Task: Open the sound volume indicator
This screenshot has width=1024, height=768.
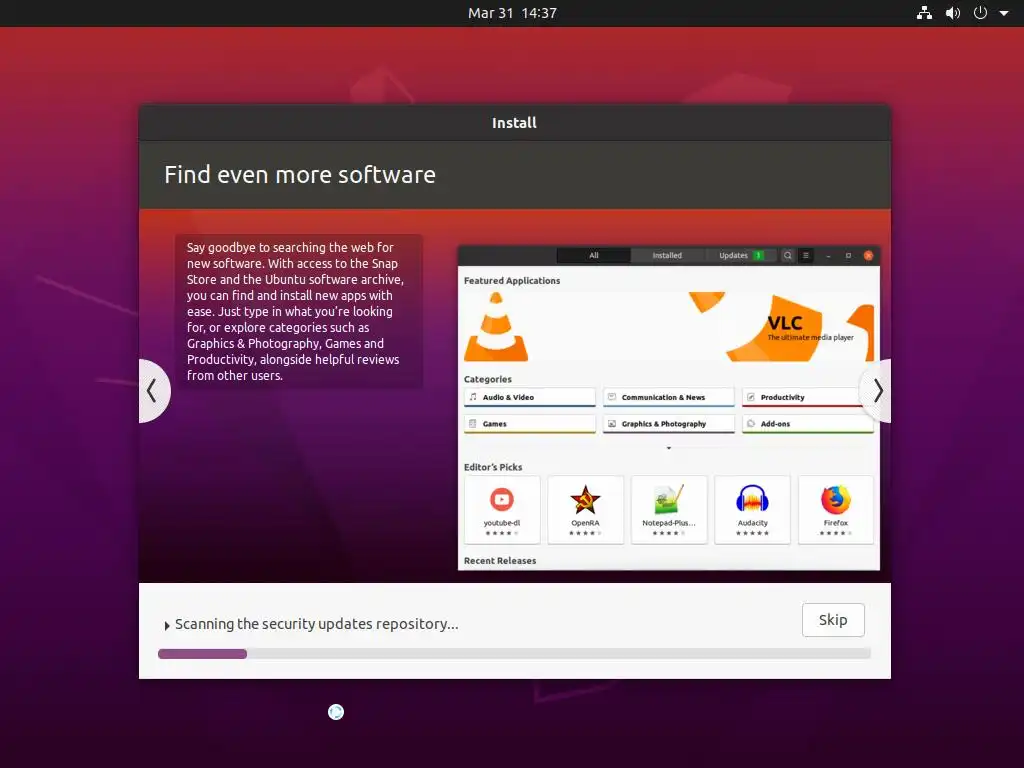Action: [953, 13]
